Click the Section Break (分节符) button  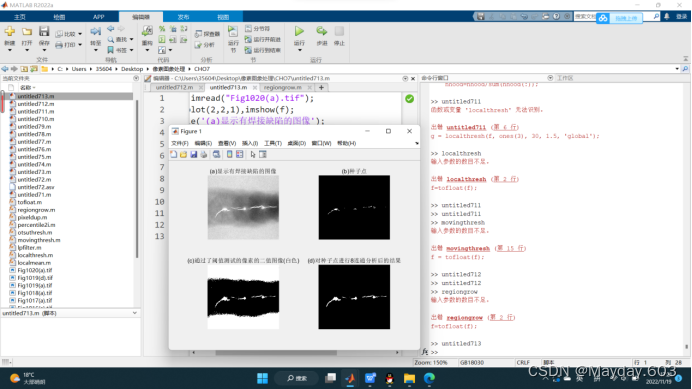click(258, 28)
